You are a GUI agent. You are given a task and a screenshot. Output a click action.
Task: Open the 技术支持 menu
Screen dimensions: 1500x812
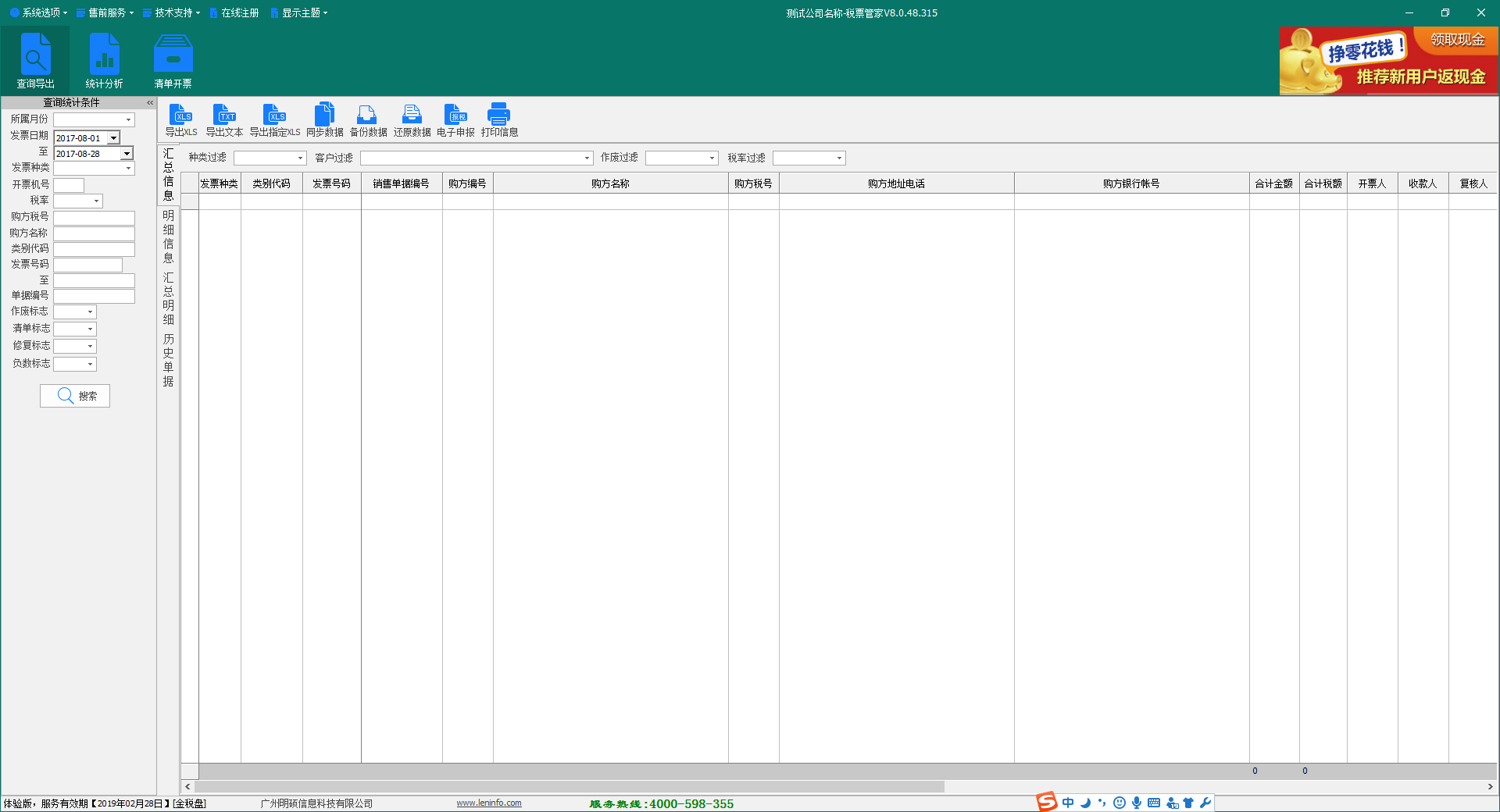tap(172, 12)
